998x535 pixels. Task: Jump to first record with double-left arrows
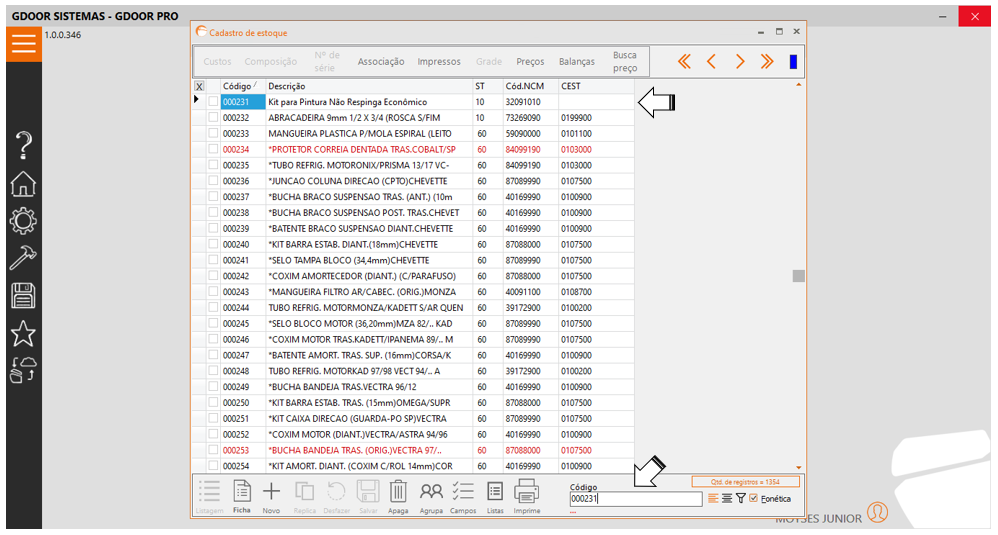[x=684, y=62]
